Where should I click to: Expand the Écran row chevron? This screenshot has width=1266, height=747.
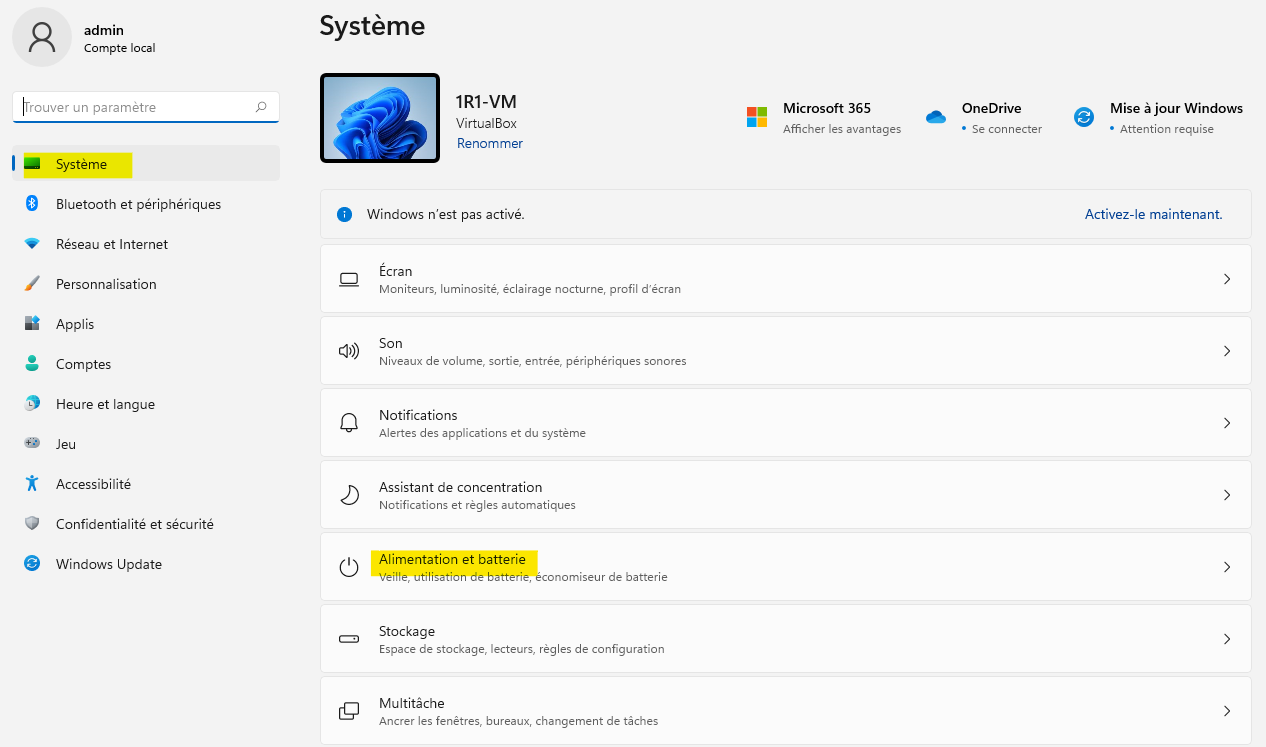(x=1227, y=280)
